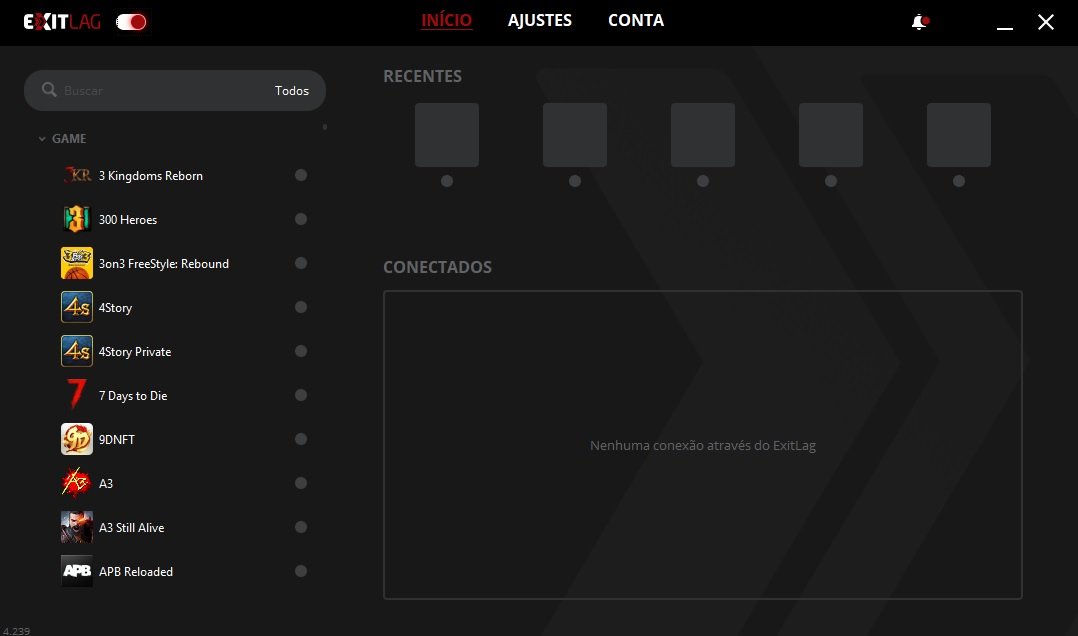Enable the status dot for A3
Screen dimensions: 1078x636
[301, 484]
